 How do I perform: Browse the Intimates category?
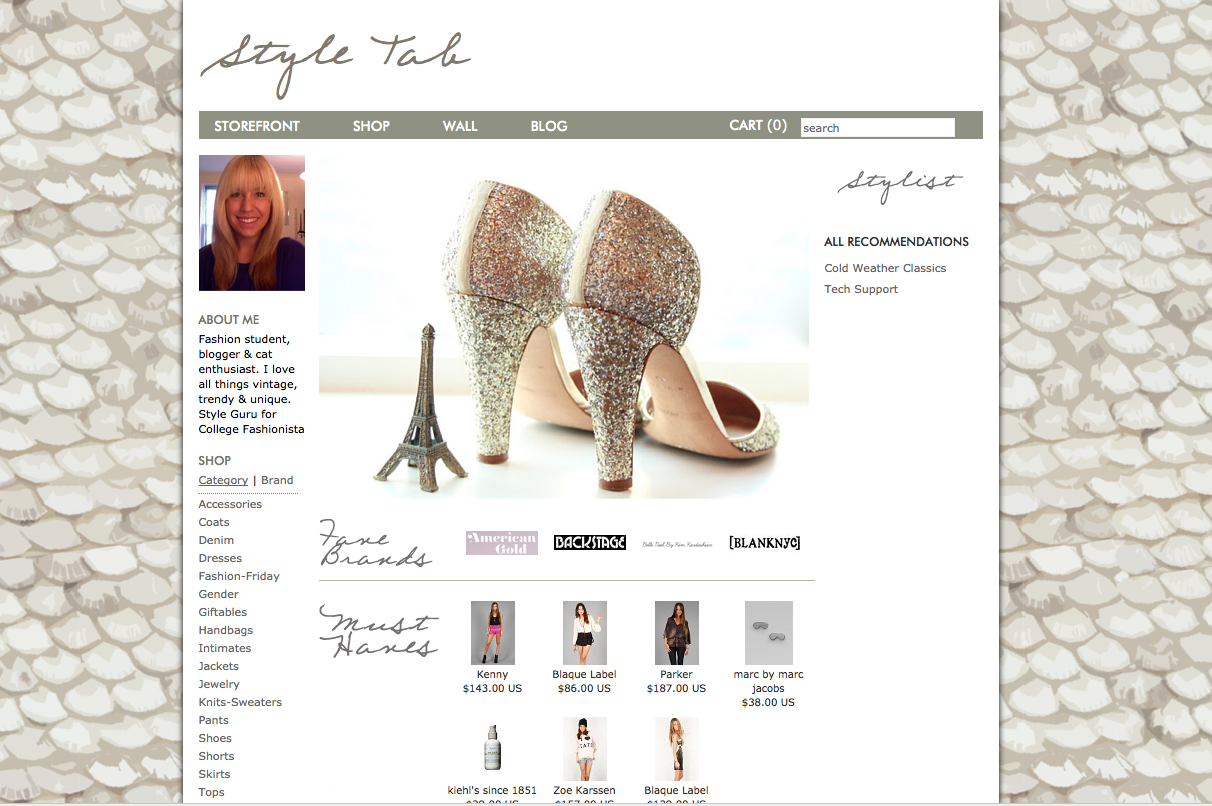click(x=225, y=648)
